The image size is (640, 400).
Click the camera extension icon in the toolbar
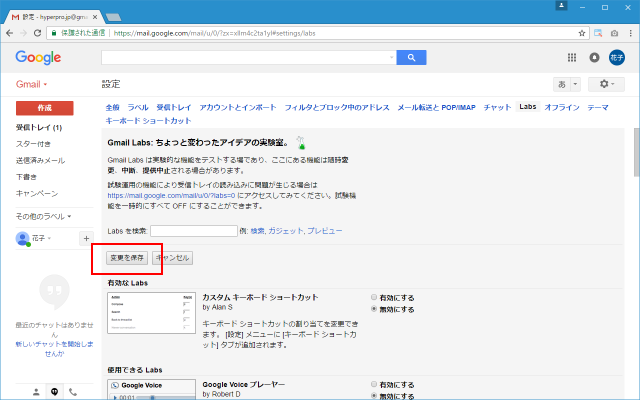[x=614, y=33]
